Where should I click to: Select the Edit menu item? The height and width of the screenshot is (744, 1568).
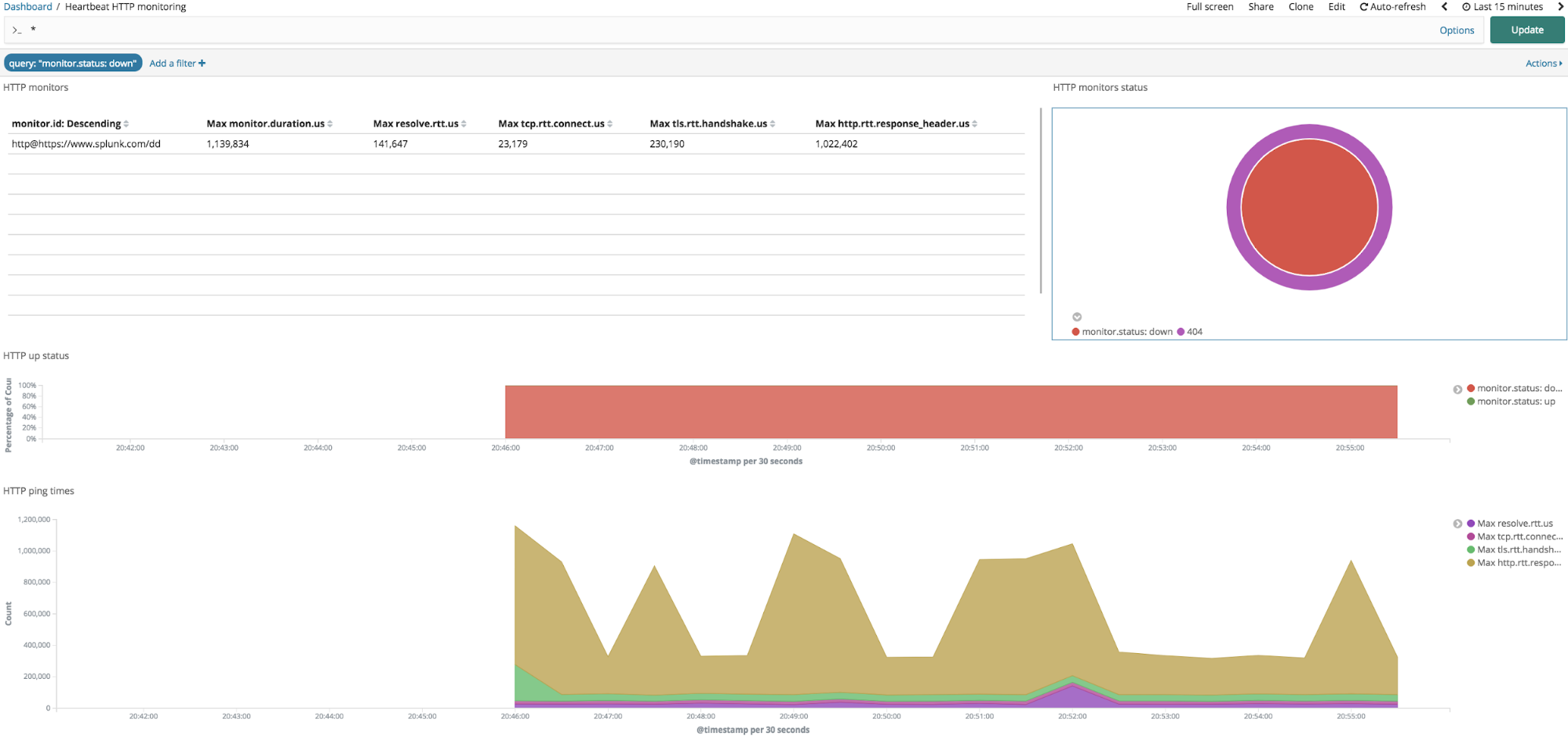[1337, 6]
